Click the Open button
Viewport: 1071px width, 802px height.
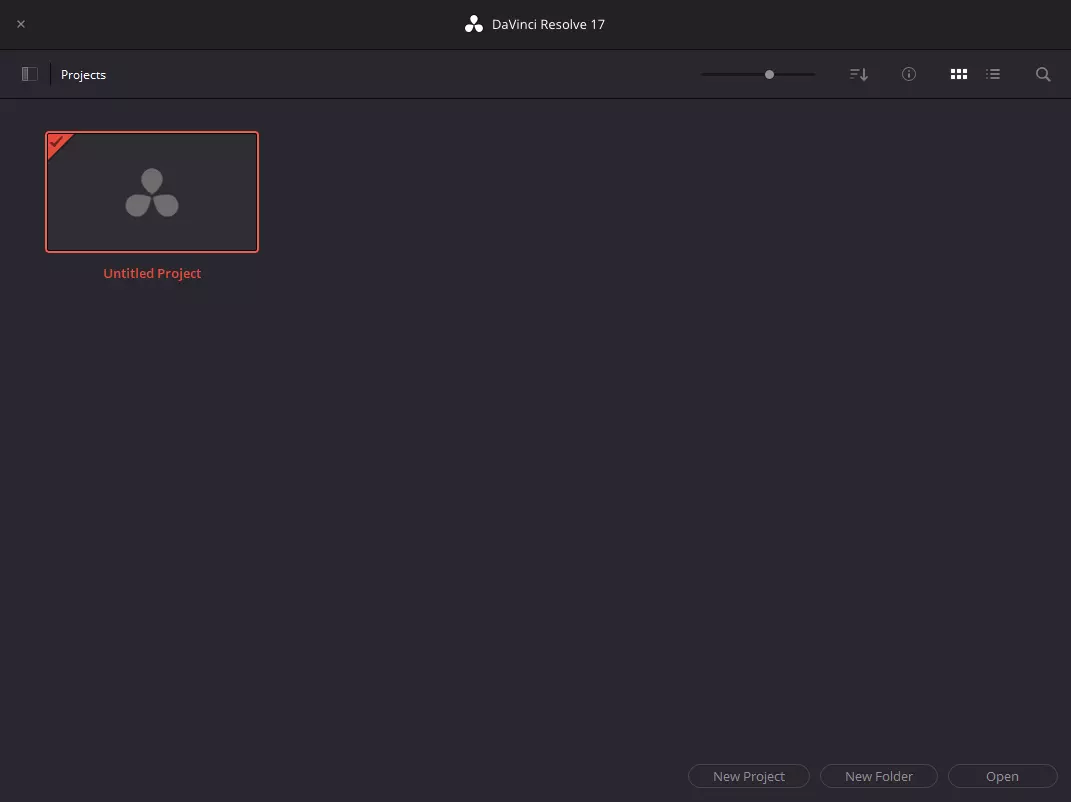[x=1002, y=776]
